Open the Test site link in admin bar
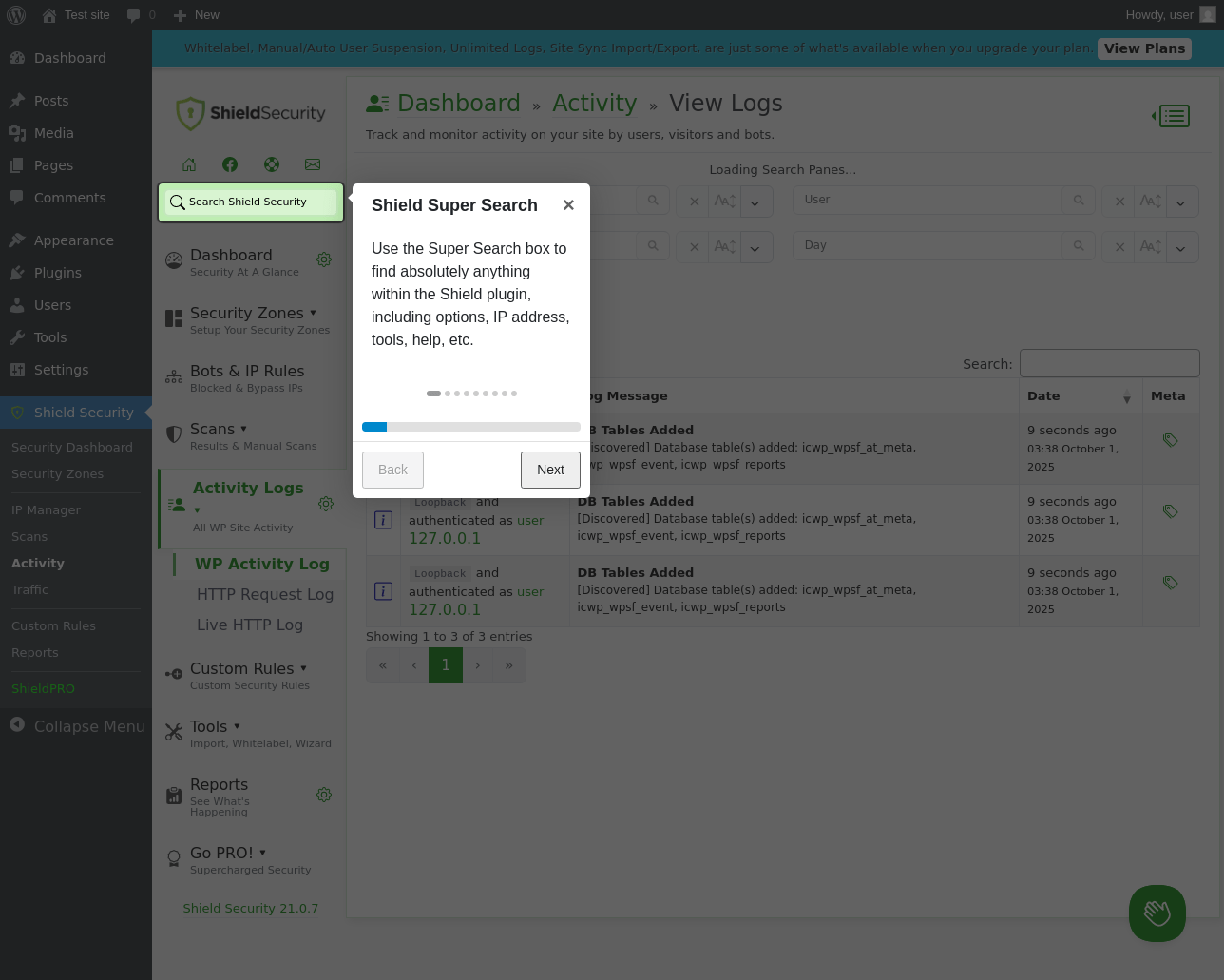This screenshot has height=980, width=1224. tap(76, 15)
